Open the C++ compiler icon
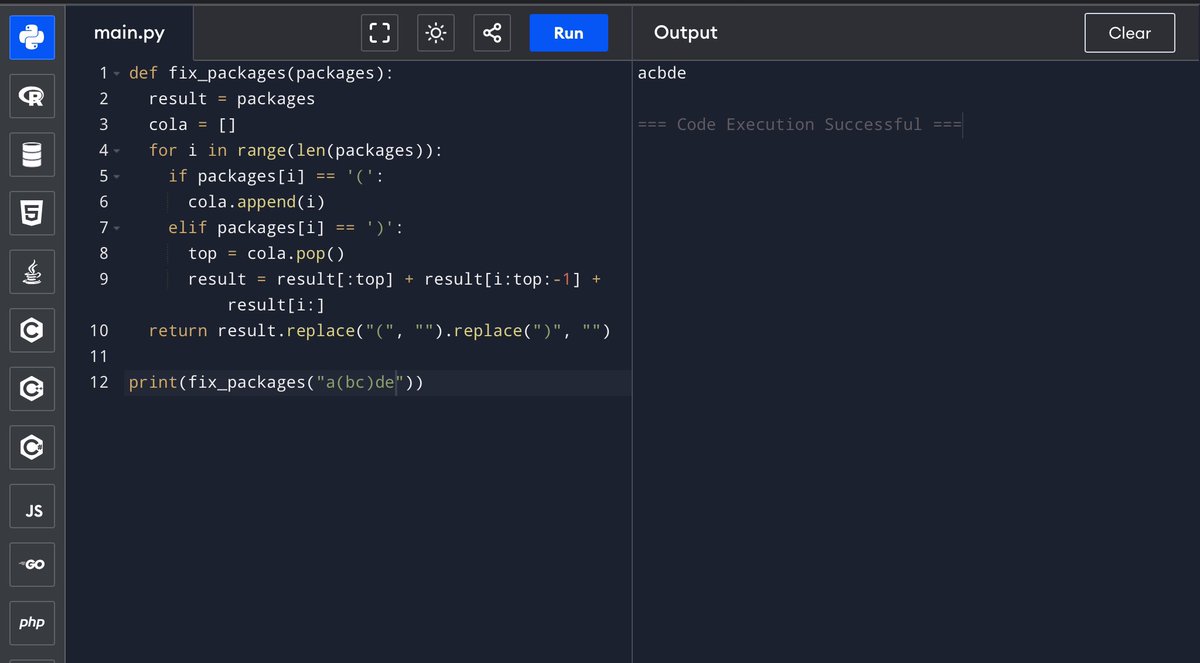Viewport: 1200px width, 663px height. click(x=31, y=389)
